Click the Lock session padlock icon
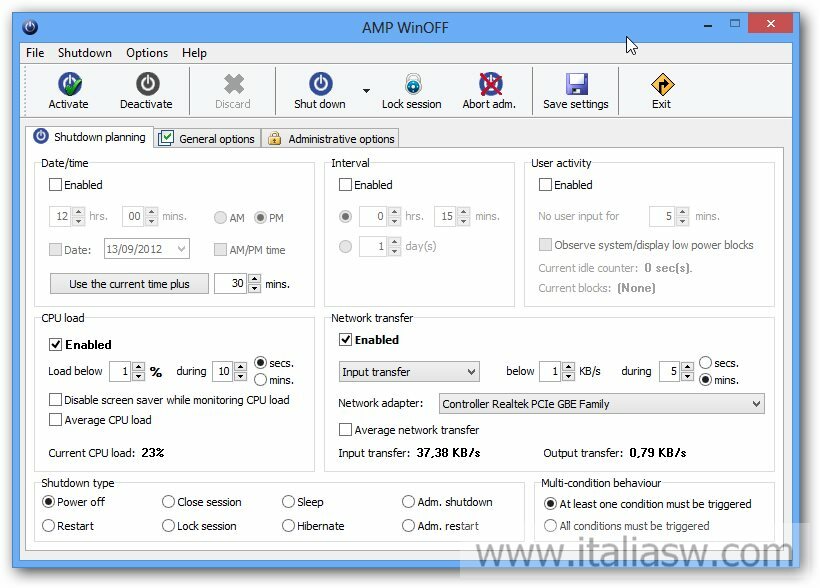Viewport: 820px width, 588px height. (413, 84)
